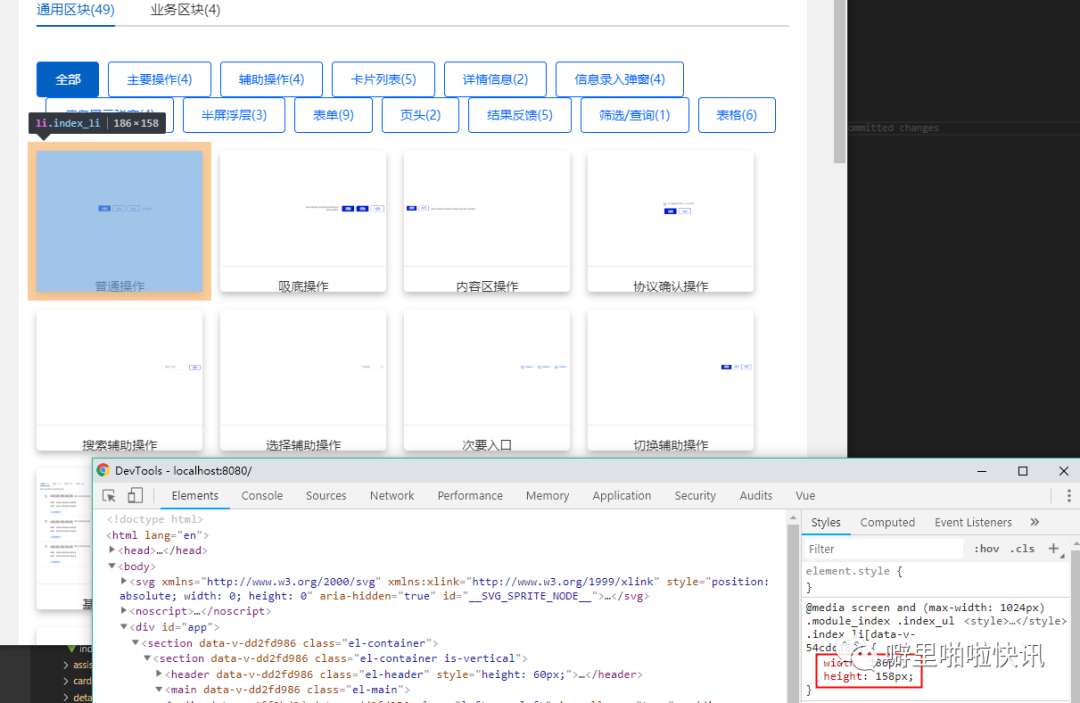Open the Application tab
The height and width of the screenshot is (703, 1080).
[x=621, y=496]
